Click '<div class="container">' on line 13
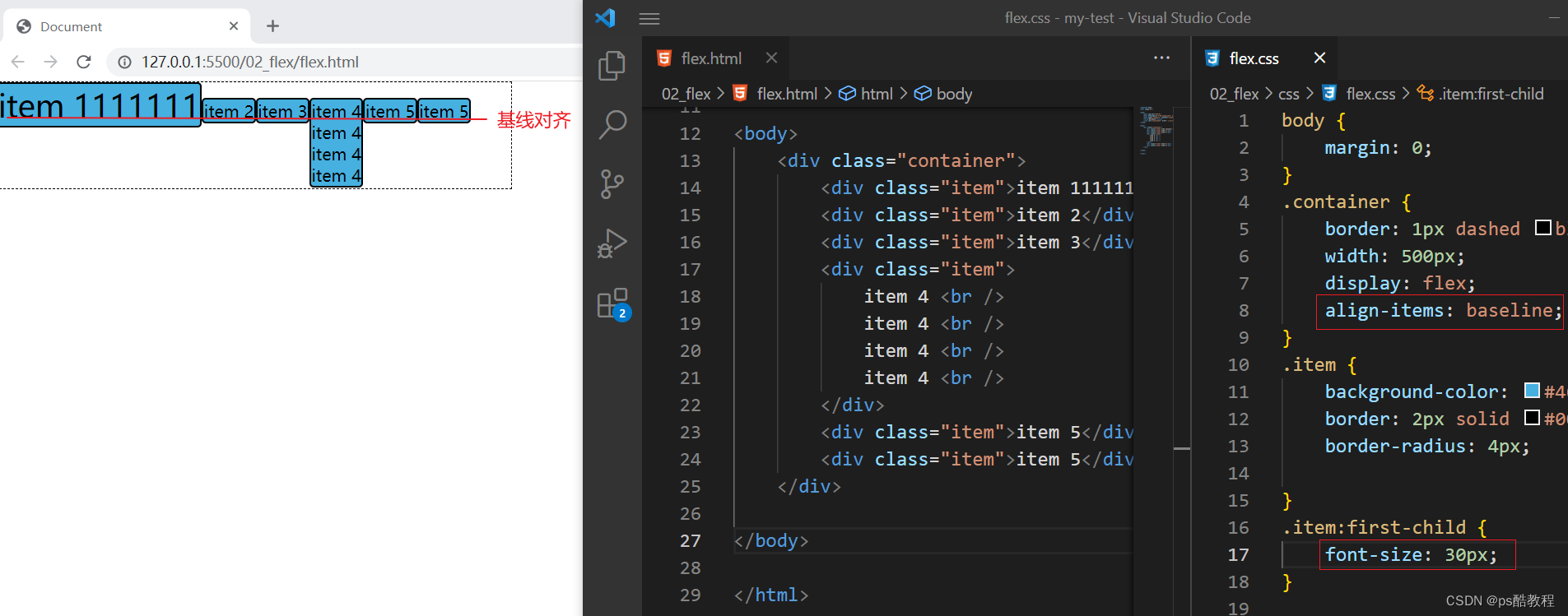 click(901, 160)
